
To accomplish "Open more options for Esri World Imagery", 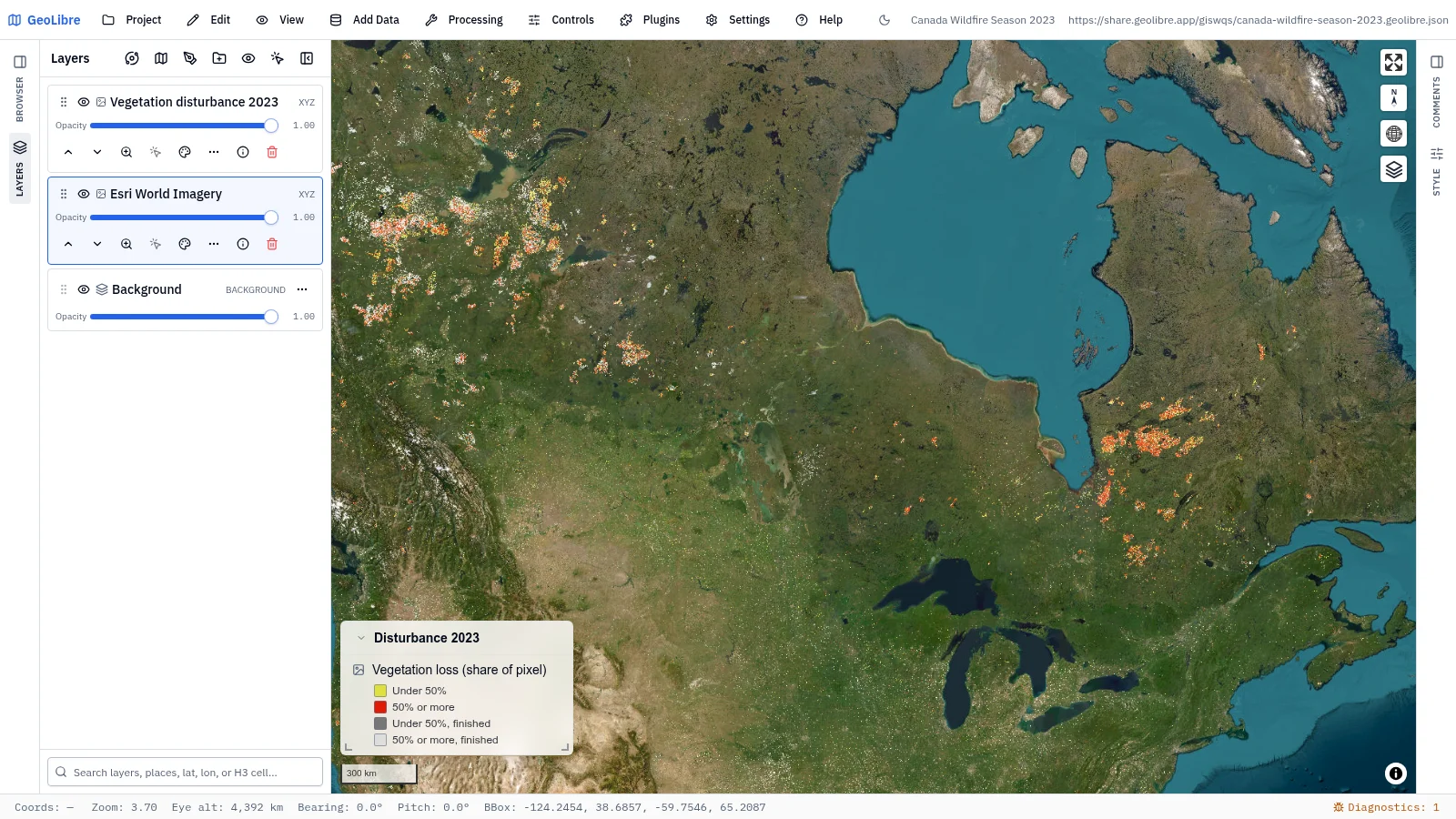I will (214, 244).
